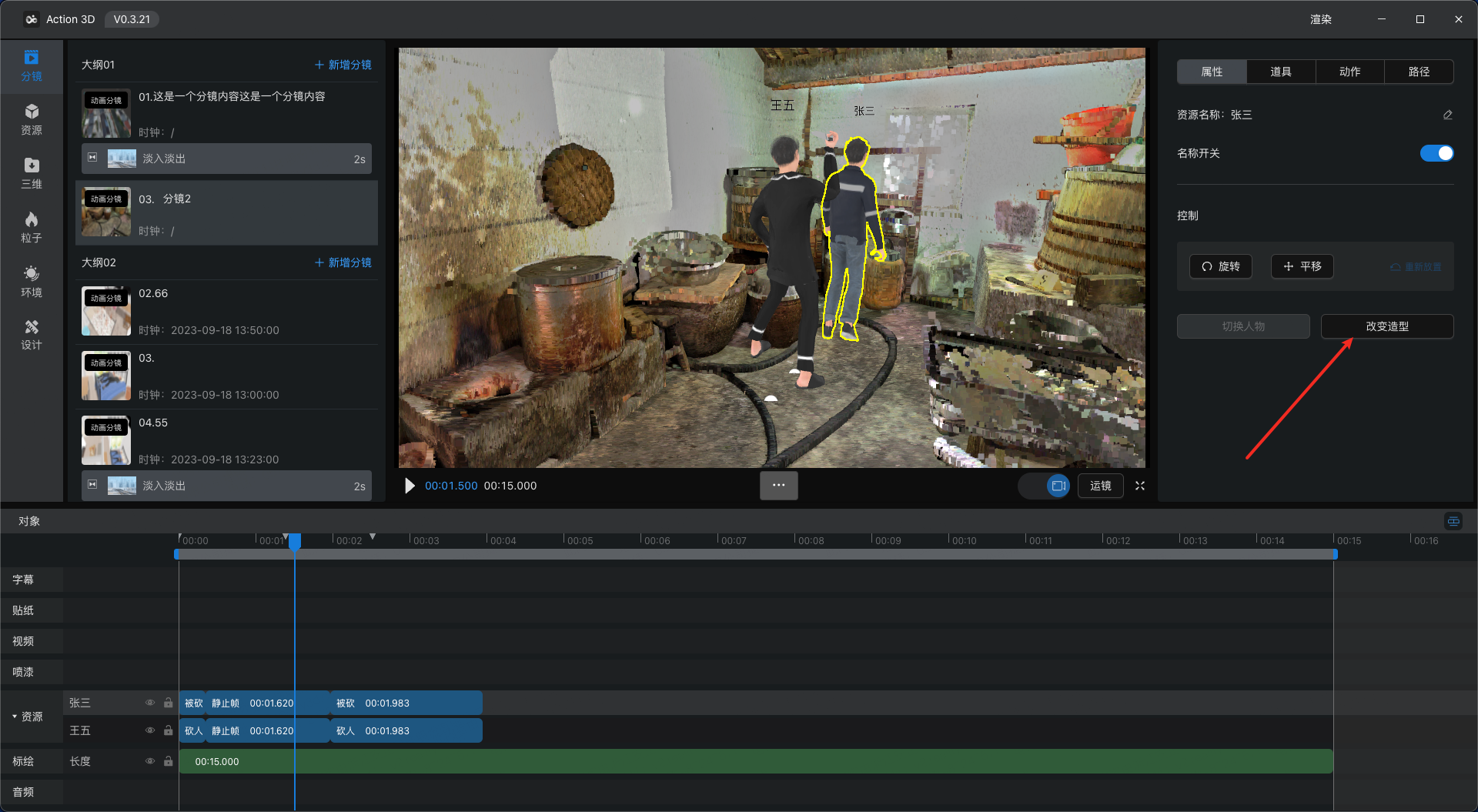Toggle visibility of 长度 track
This screenshot has height=812, width=1478.
tap(150, 761)
